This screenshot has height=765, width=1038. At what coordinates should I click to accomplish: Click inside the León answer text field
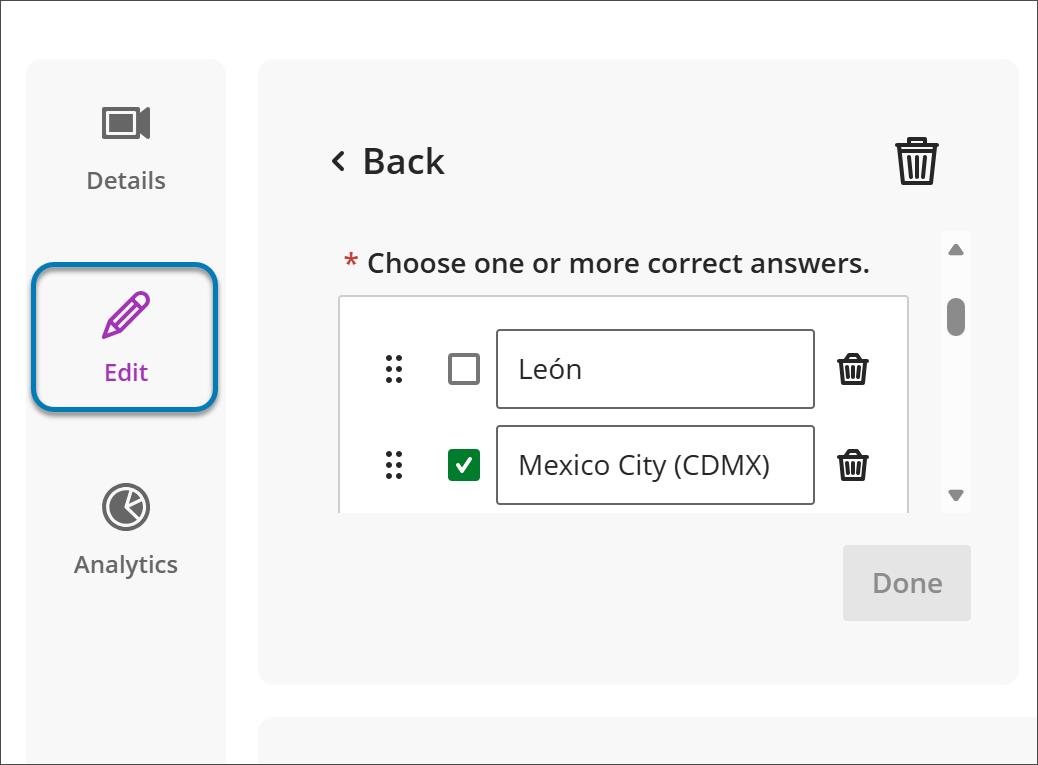click(655, 369)
